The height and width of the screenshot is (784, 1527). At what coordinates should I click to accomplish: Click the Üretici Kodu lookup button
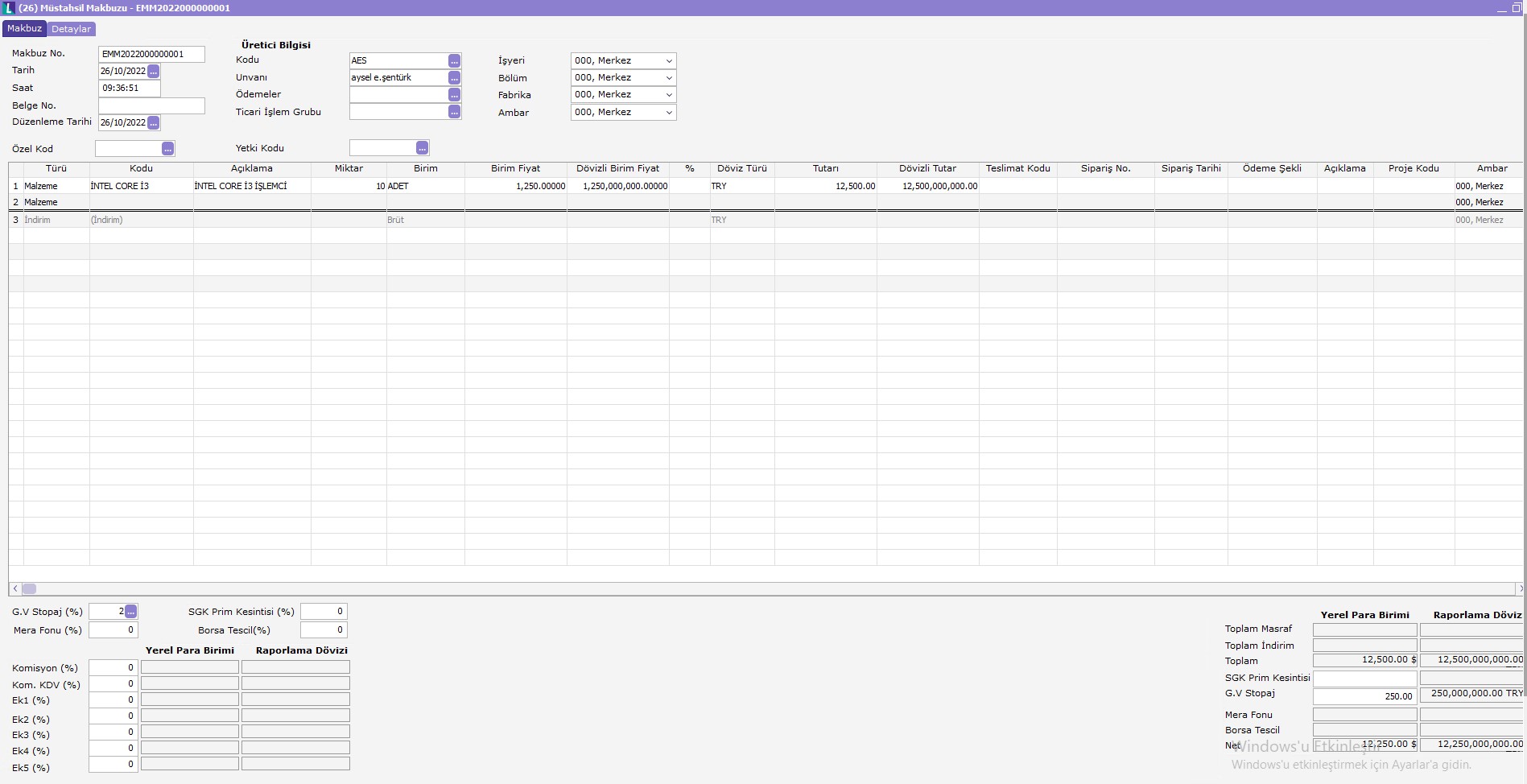click(454, 61)
